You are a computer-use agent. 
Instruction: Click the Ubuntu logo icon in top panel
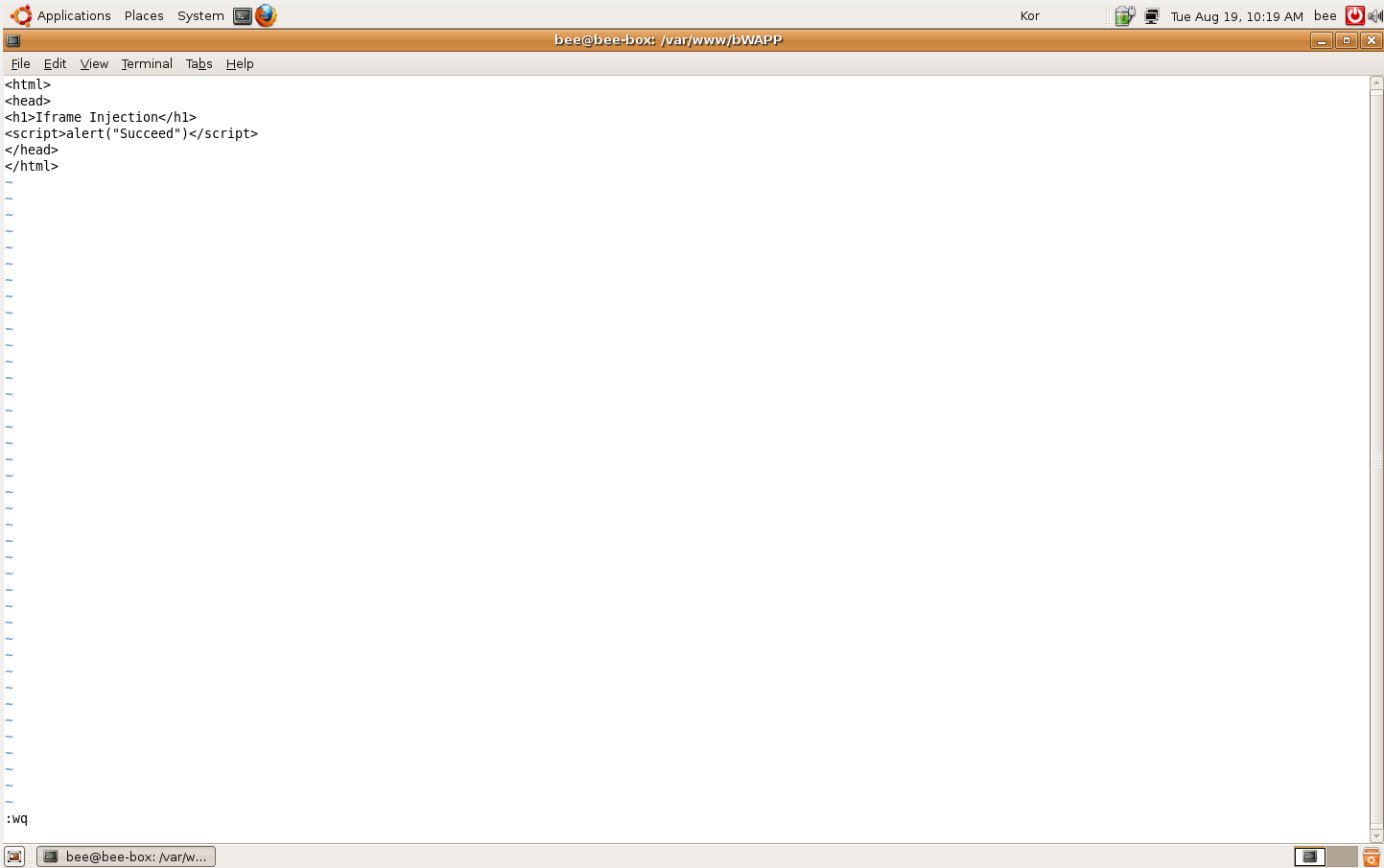click(x=21, y=15)
